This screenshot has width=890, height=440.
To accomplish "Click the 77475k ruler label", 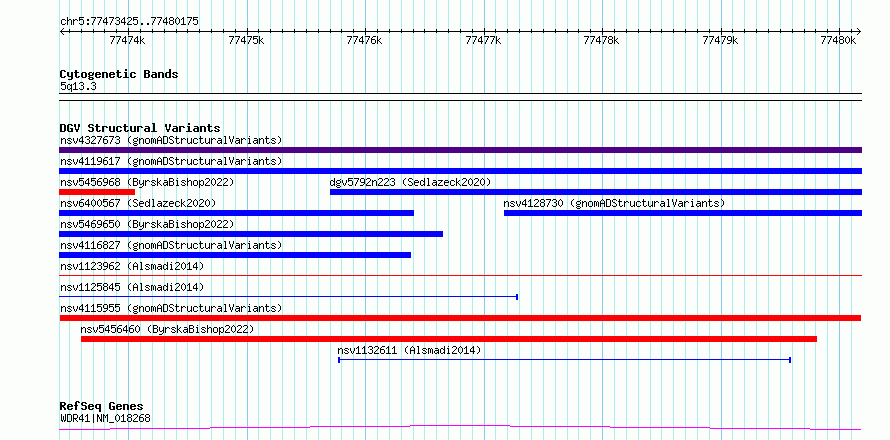I will (x=246, y=40).
